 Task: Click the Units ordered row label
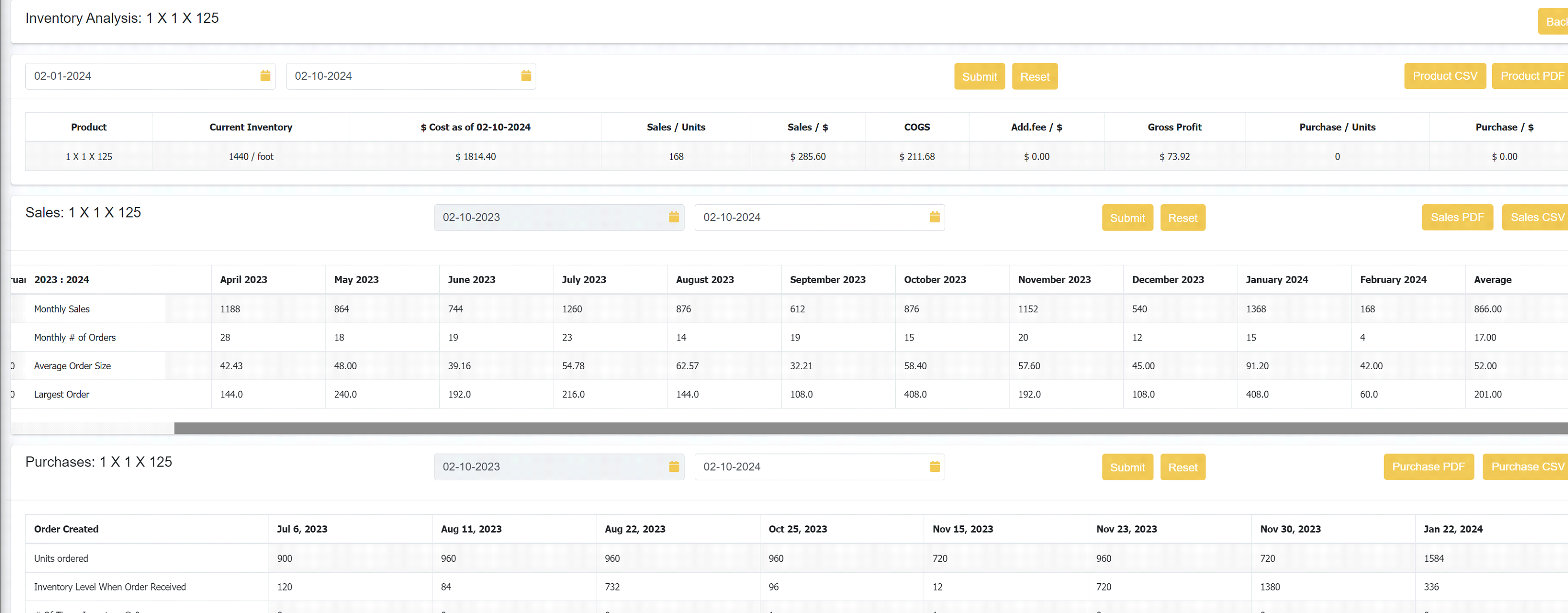click(x=61, y=558)
